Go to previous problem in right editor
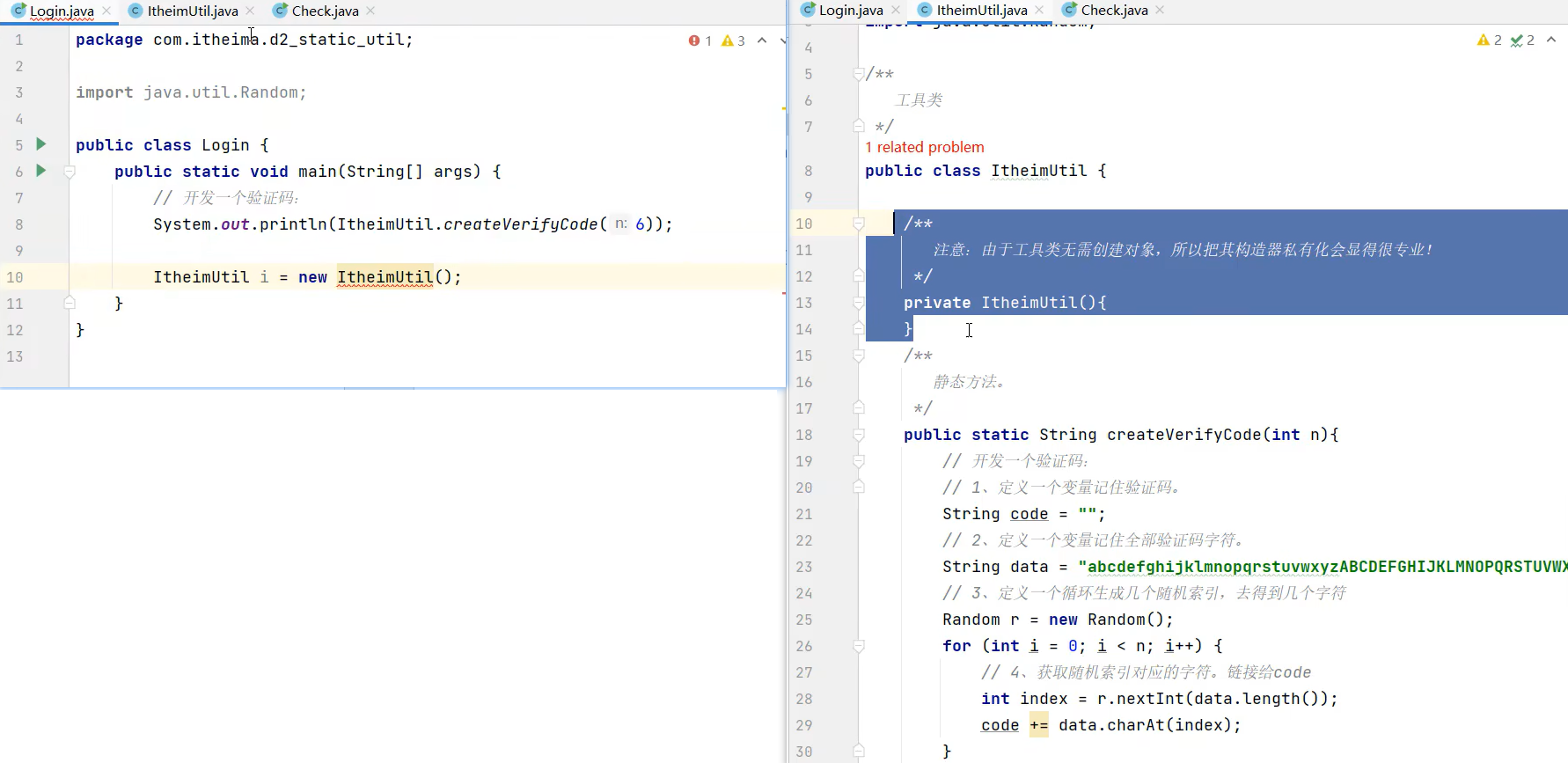This screenshot has height=763, width=1568. pos(1551,40)
